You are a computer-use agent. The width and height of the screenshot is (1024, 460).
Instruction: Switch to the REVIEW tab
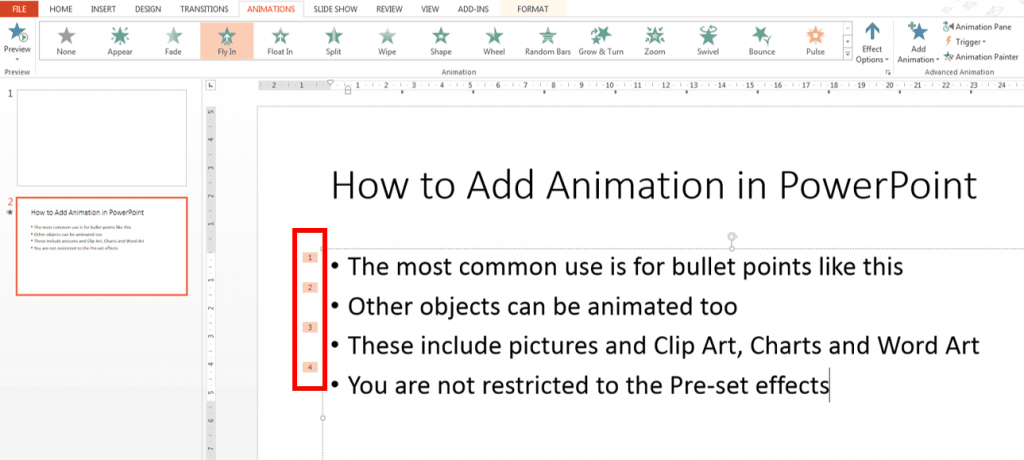coord(389,9)
